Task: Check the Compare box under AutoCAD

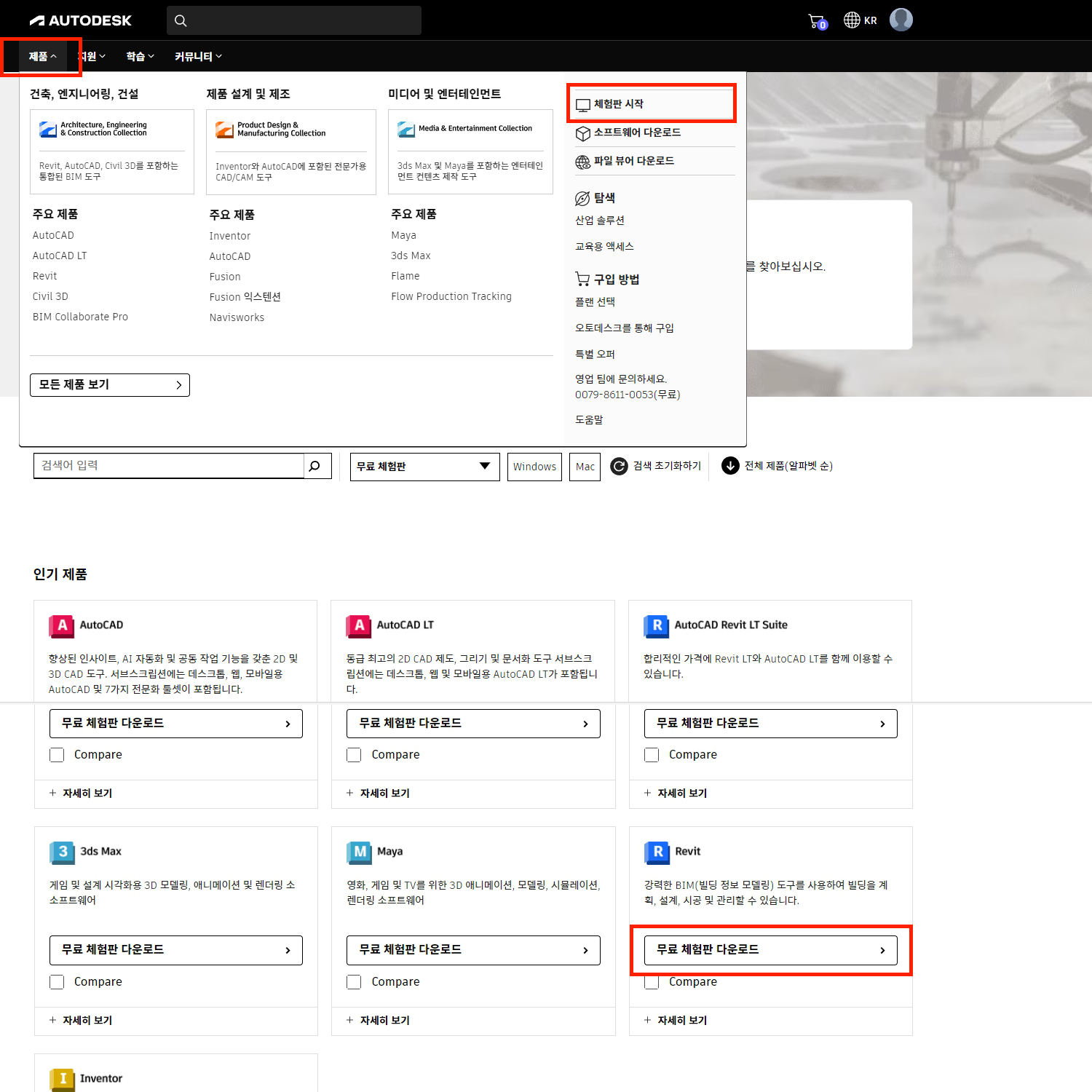Action: click(57, 755)
